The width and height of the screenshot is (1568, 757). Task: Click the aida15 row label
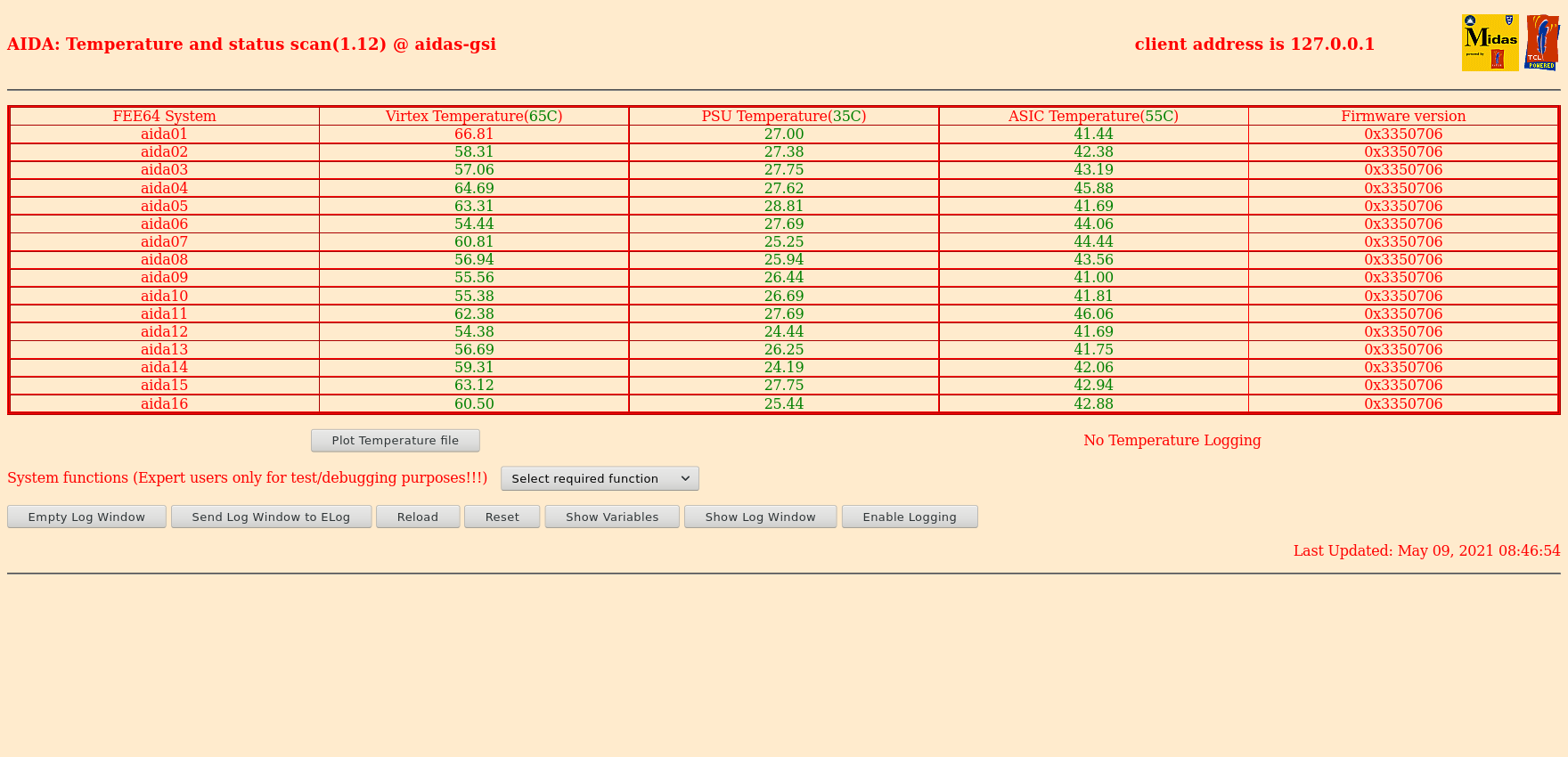point(165,385)
